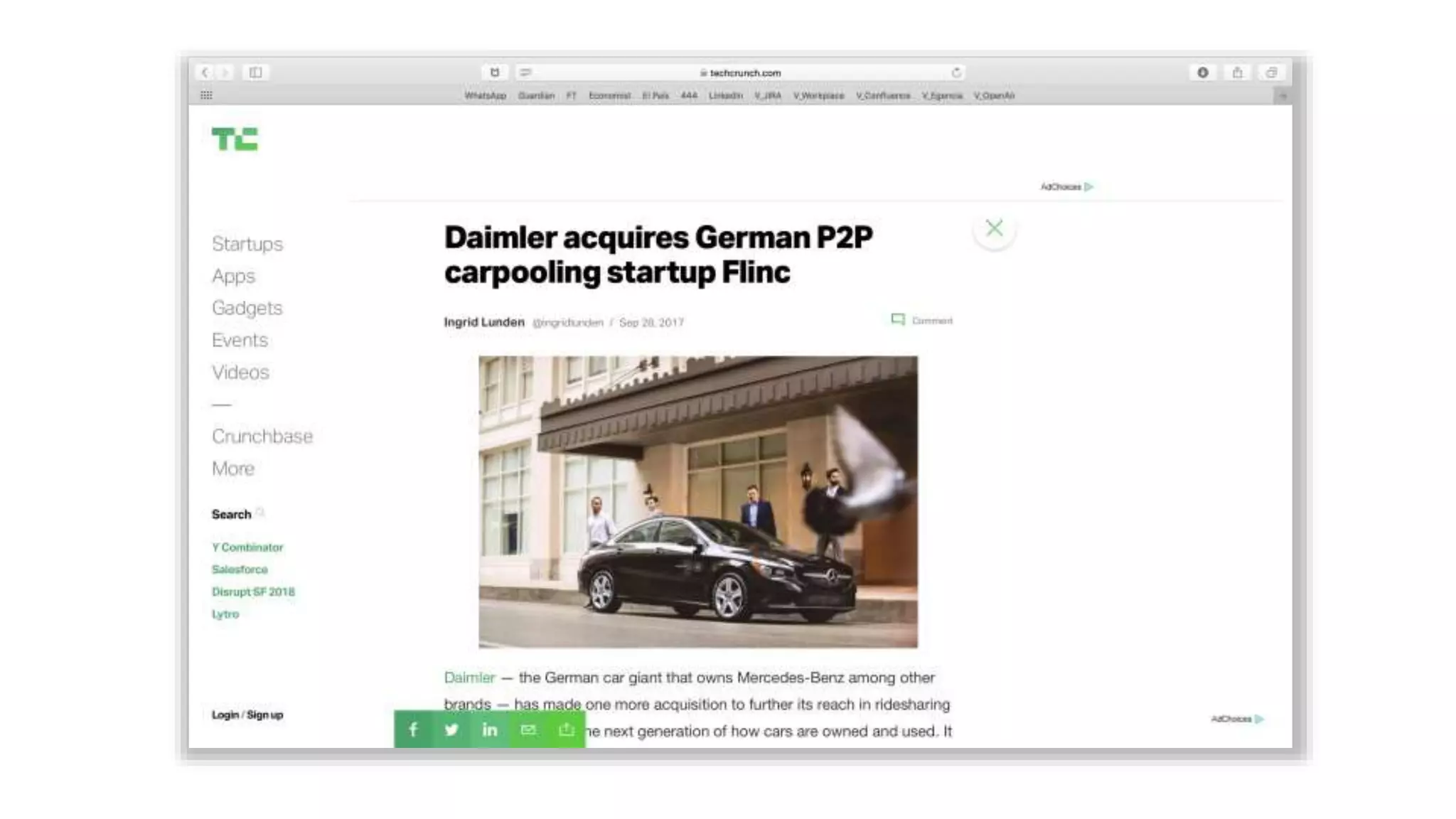Share article via email icon
1456x819 pixels.
528,729
